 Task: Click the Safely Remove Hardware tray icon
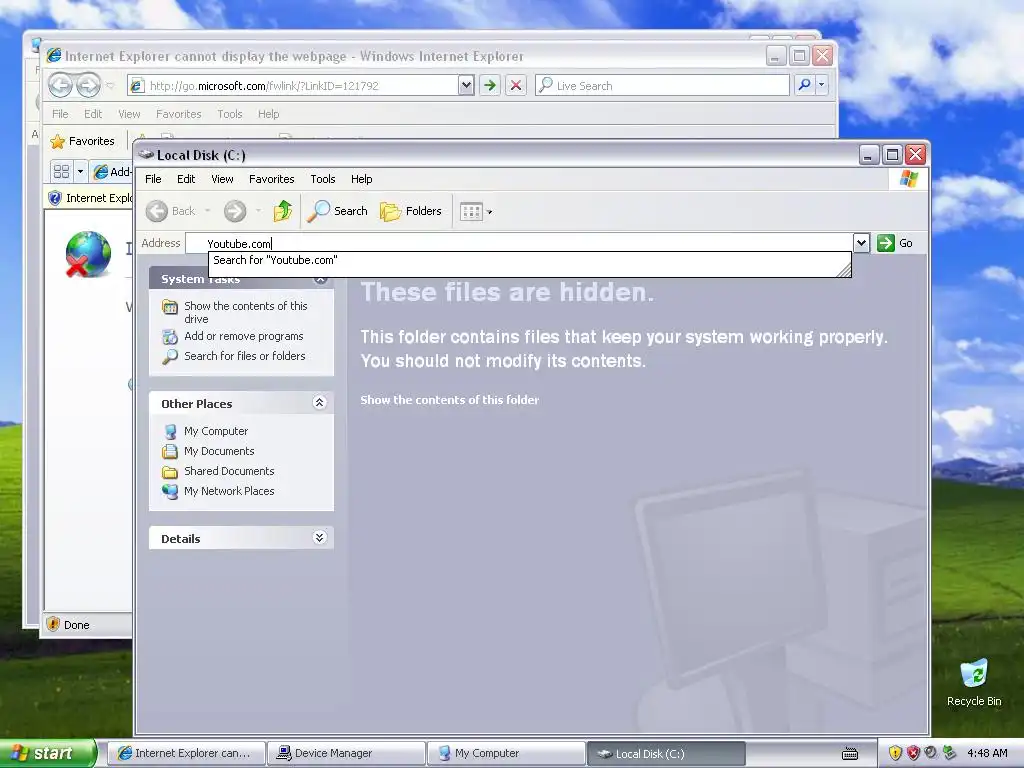950,753
